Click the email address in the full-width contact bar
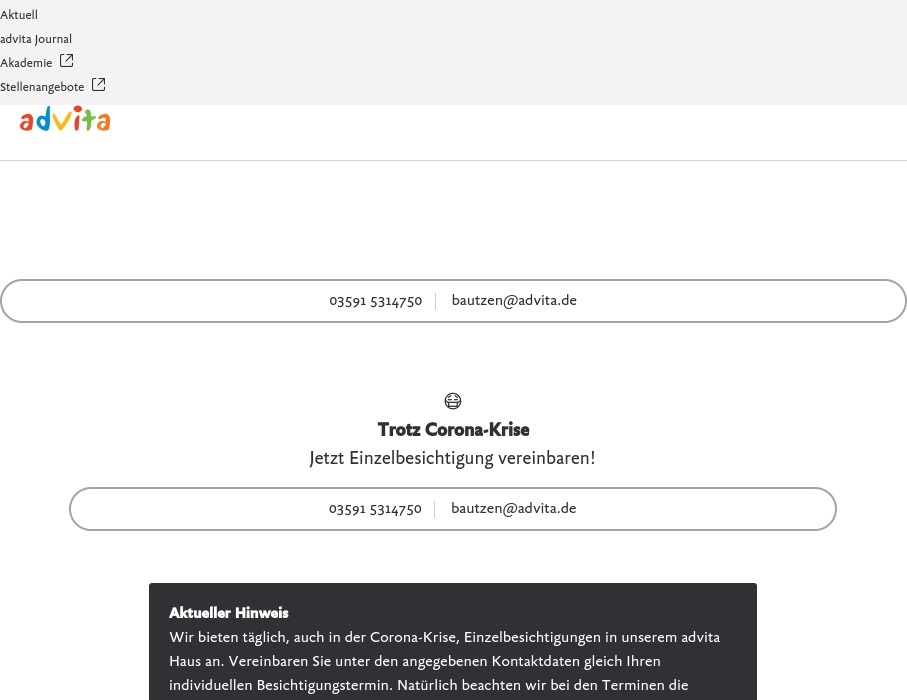Screen dimensions: 907x700 (514, 300)
